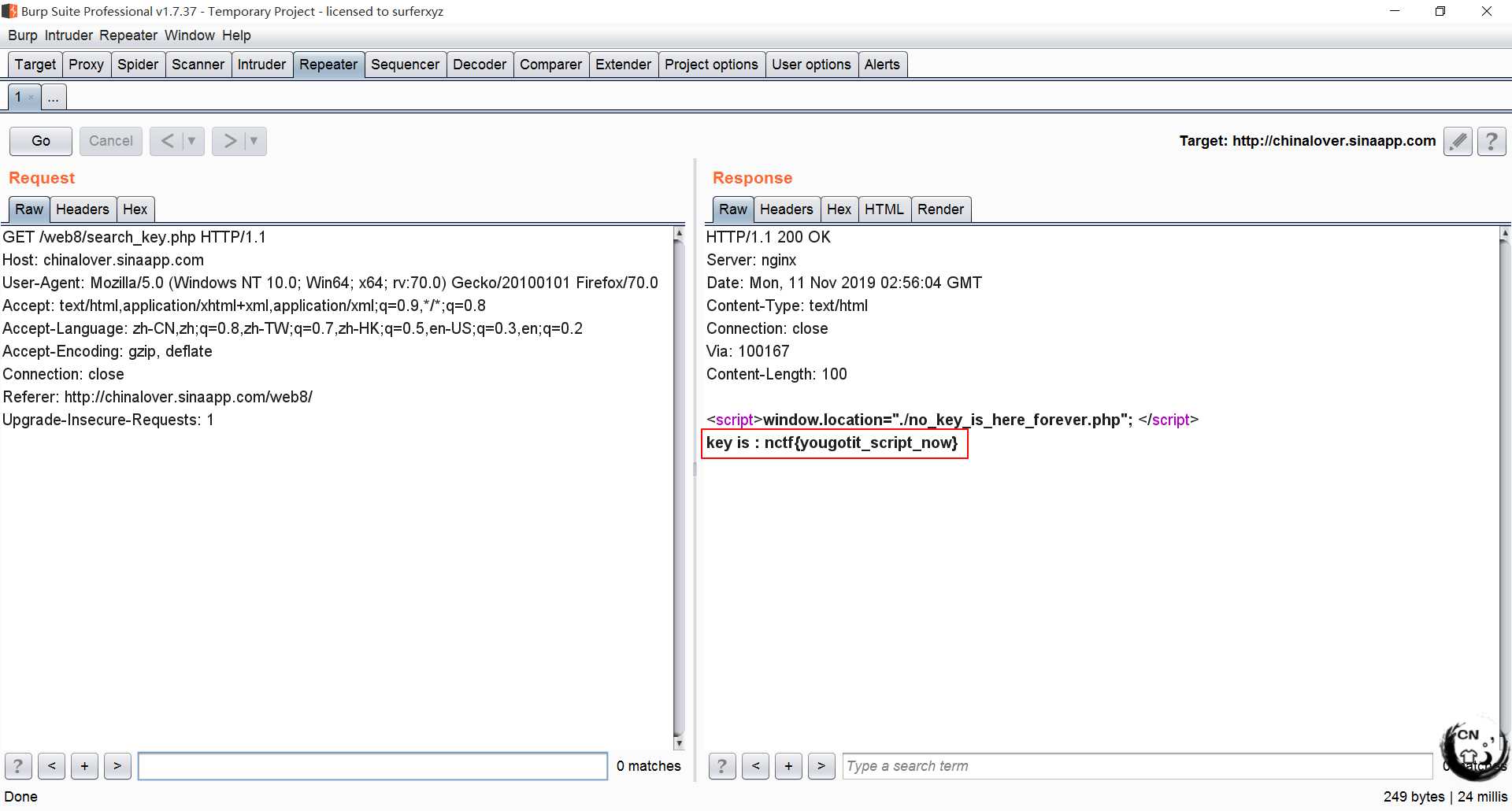Click the CN input method tray icon
This screenshot has width=1512, height=811.
click(x=1473, y=746)
